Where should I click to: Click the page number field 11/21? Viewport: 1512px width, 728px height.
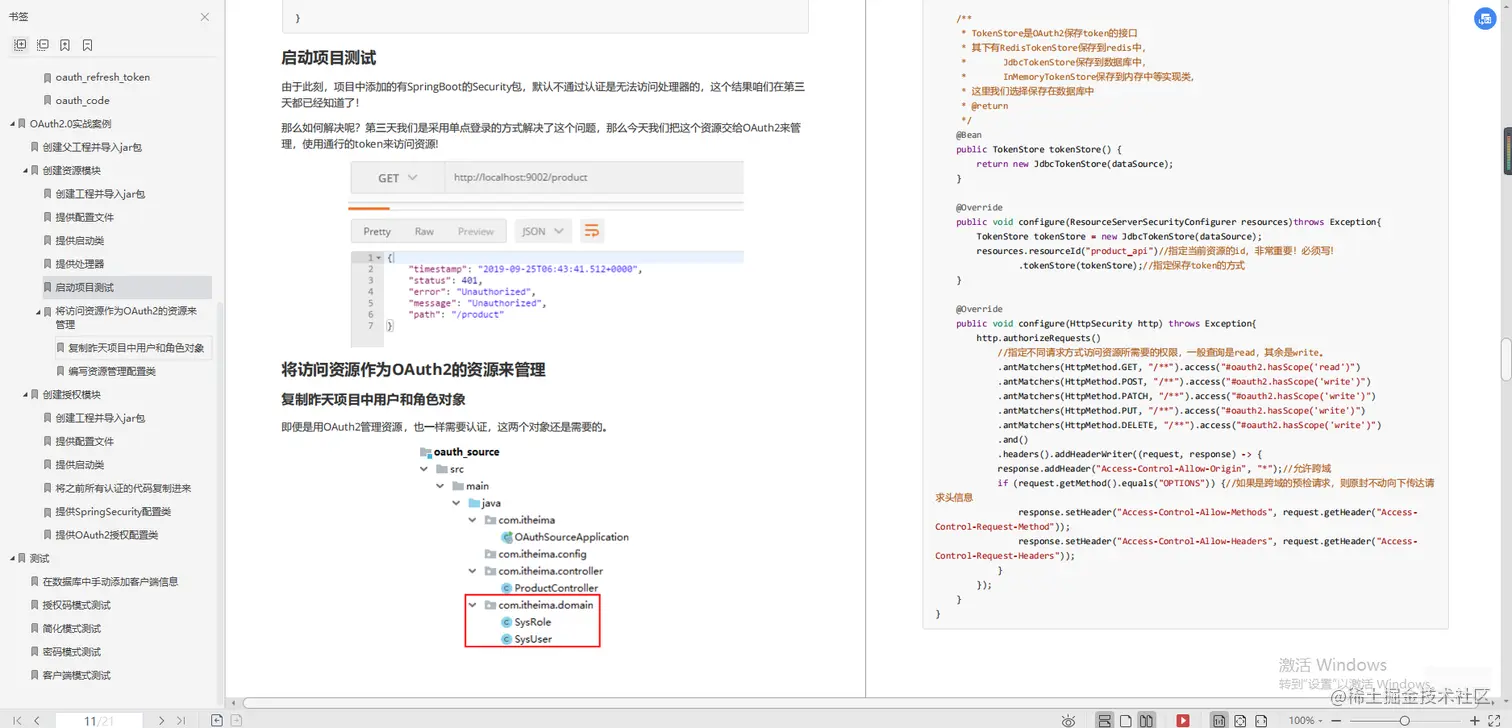[x=99, y=720]
